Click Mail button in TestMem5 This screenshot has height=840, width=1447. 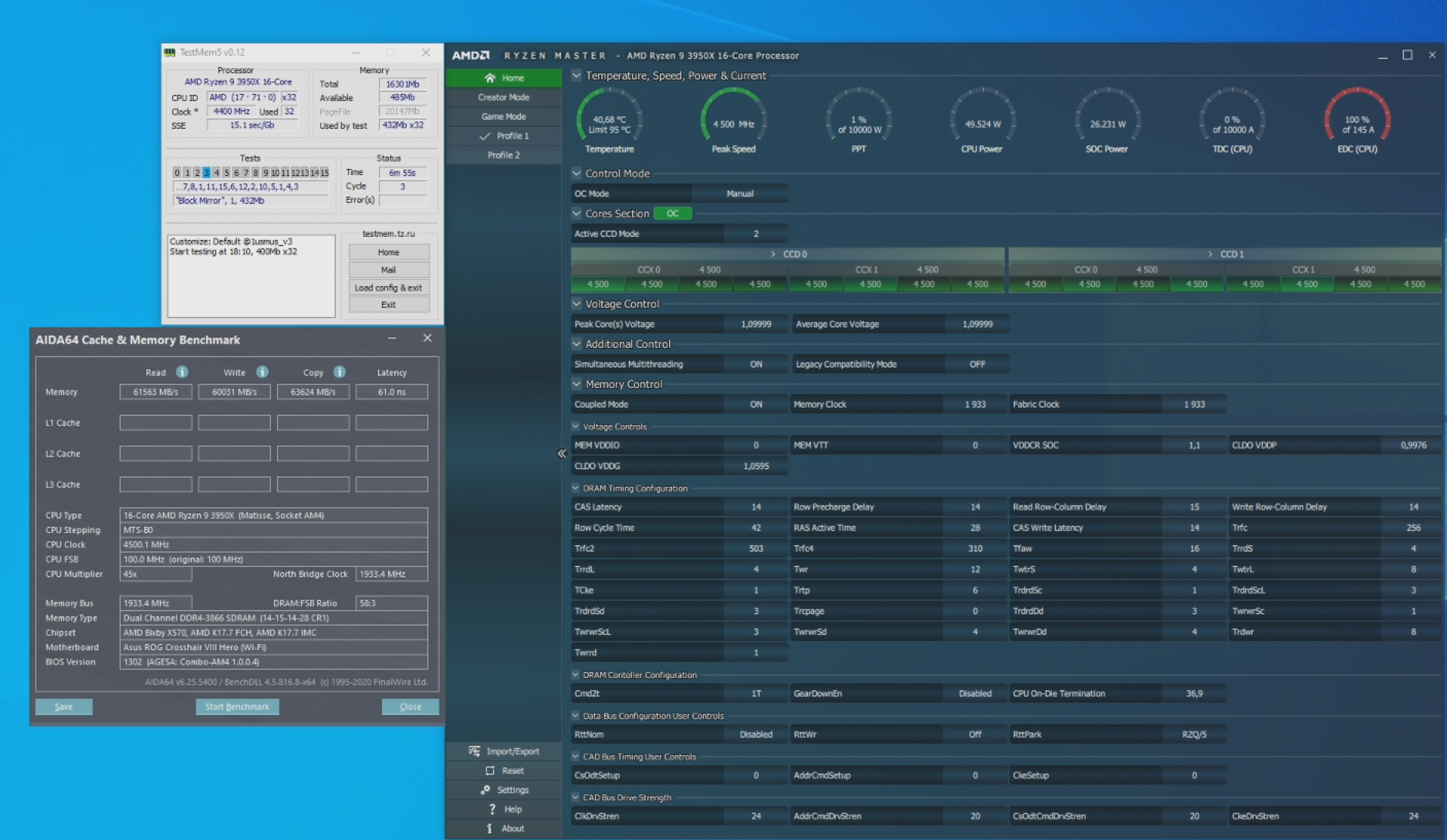coord(388,270)
